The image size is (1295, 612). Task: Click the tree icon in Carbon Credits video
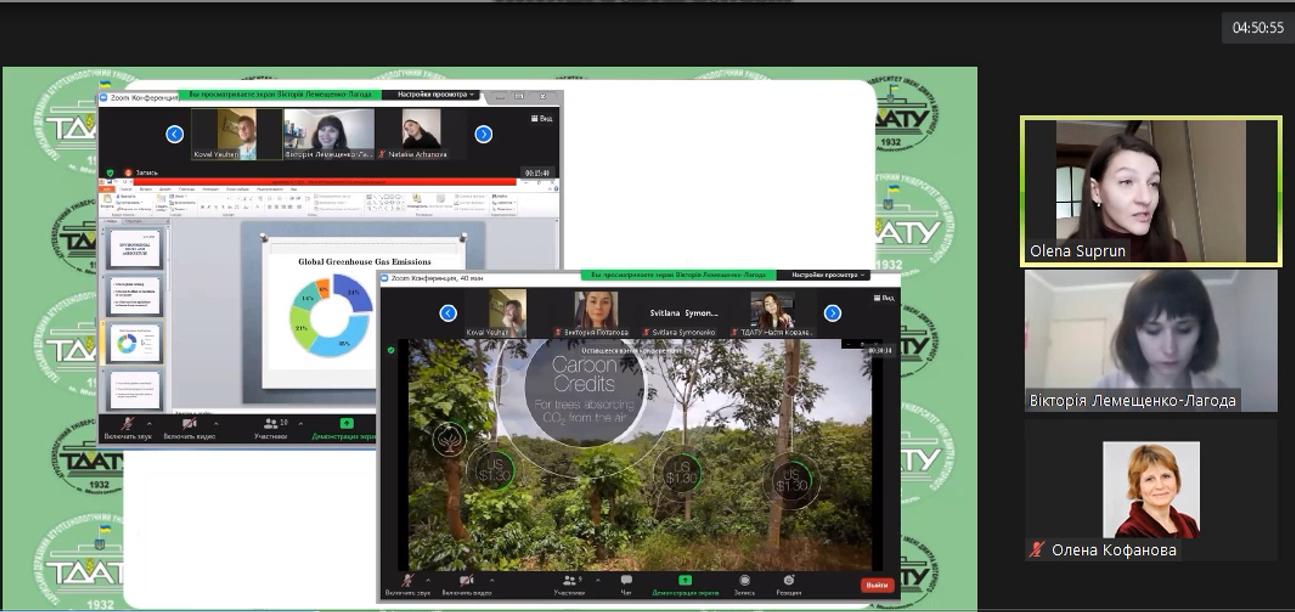click(x=448, y=439)
